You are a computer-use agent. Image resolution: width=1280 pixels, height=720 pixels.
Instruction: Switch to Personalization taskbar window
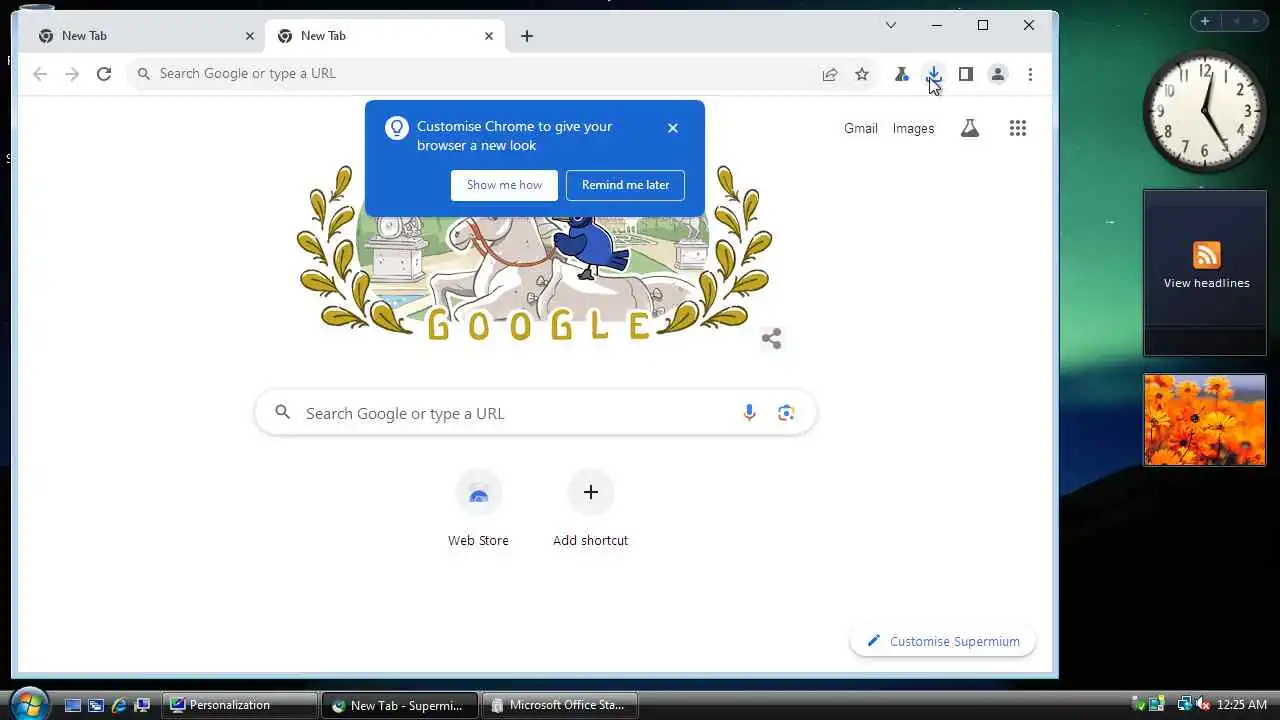pos(241,705)
